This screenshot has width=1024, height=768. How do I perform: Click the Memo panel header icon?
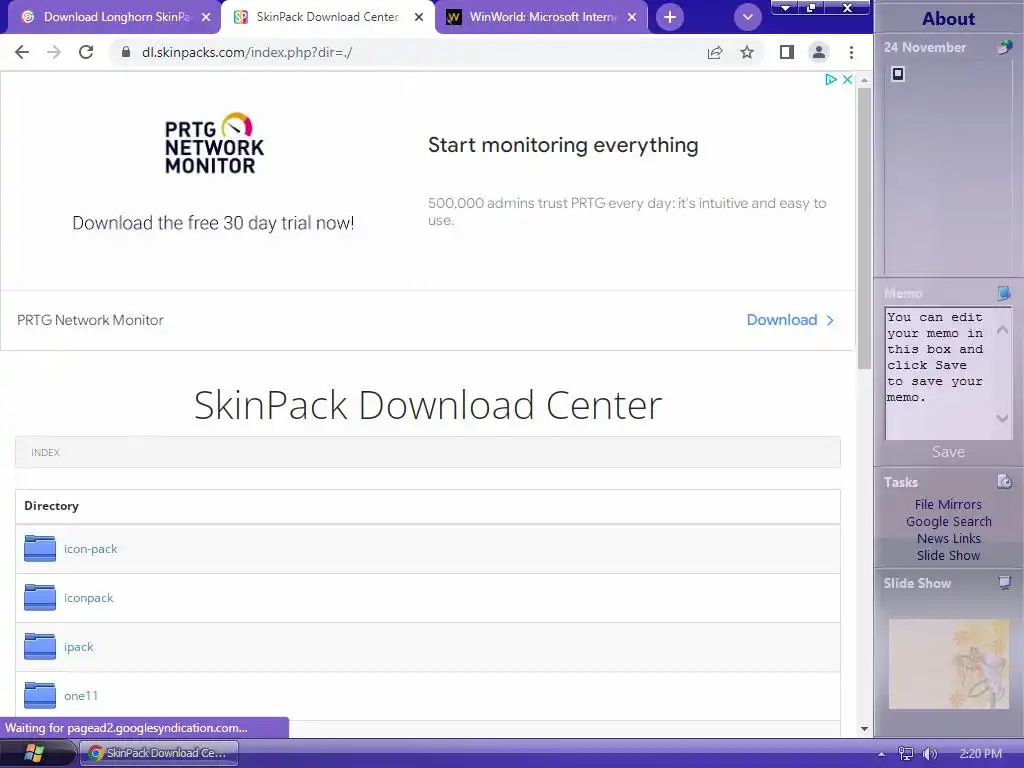tap(1004, 293)
